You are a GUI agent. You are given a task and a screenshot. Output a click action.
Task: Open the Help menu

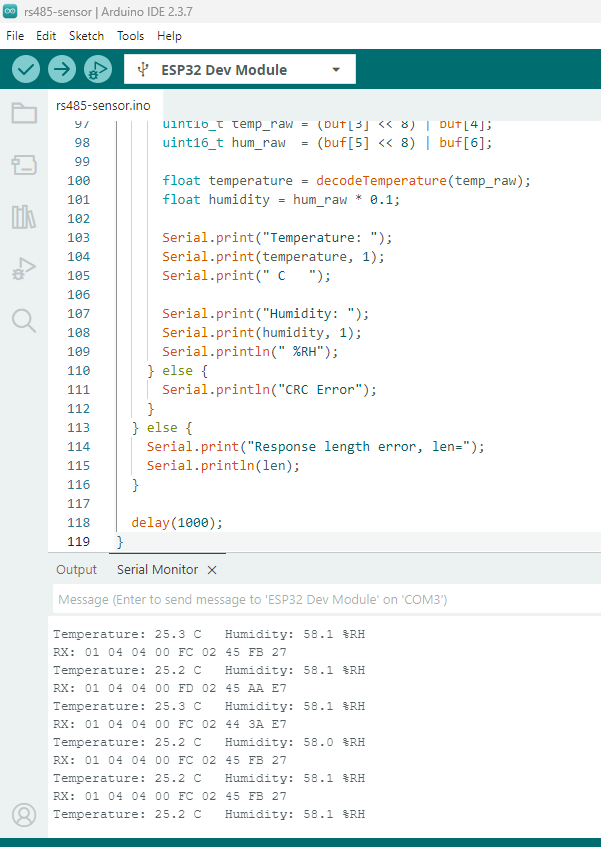(169, 36)
